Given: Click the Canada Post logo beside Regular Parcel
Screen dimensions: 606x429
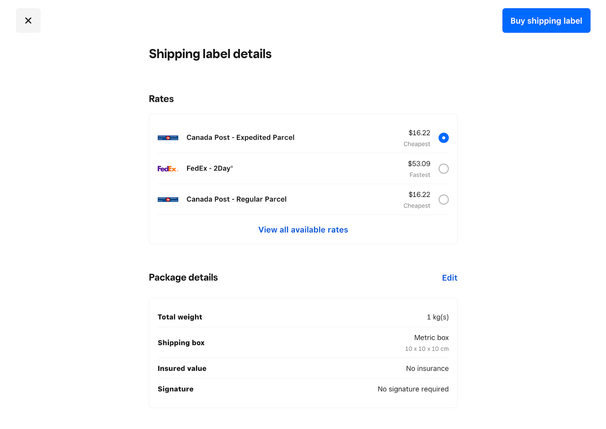Looking at the screenshot, I should point(168,200).
